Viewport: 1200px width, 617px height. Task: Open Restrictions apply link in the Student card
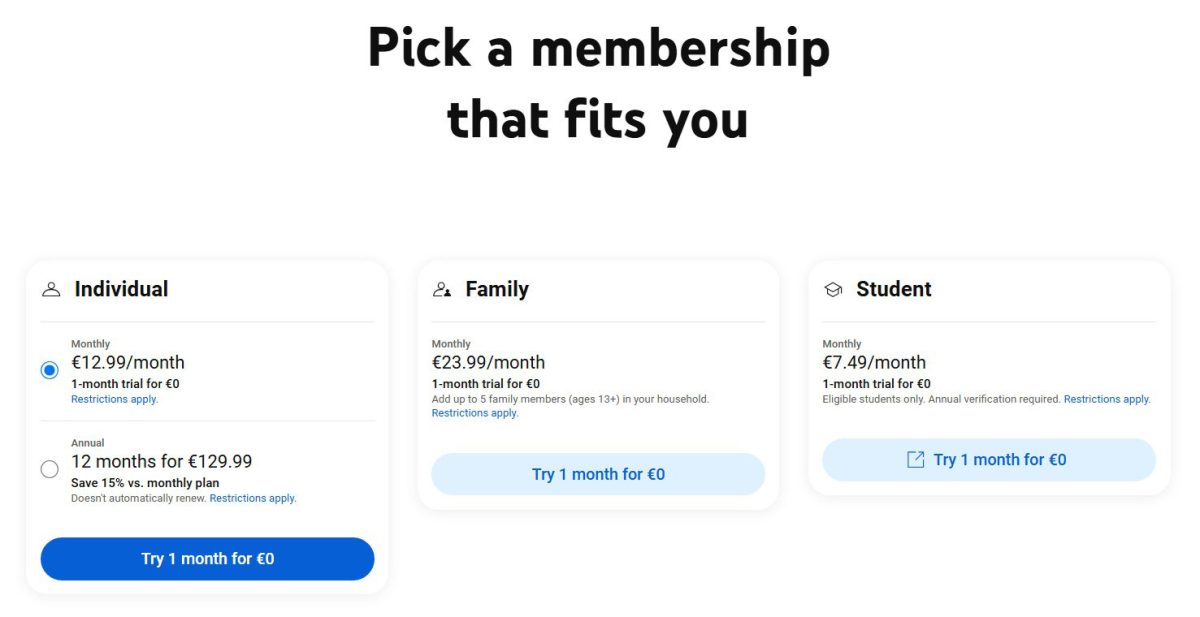click(1107, 399)
